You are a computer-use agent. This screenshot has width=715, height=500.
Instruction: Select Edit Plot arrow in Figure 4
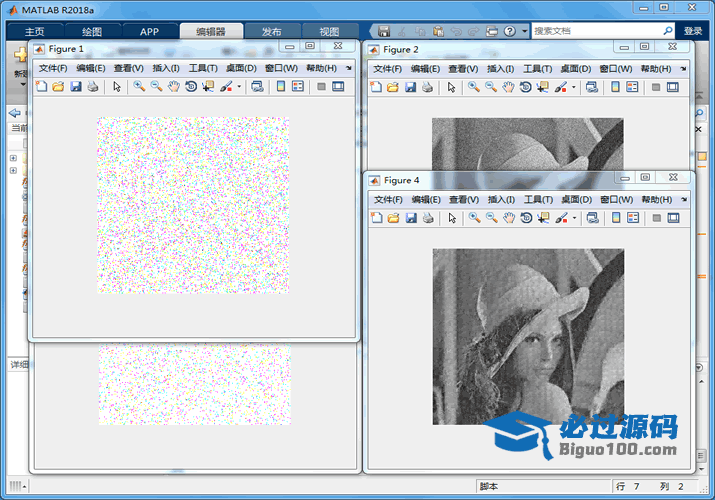[453, 218]
